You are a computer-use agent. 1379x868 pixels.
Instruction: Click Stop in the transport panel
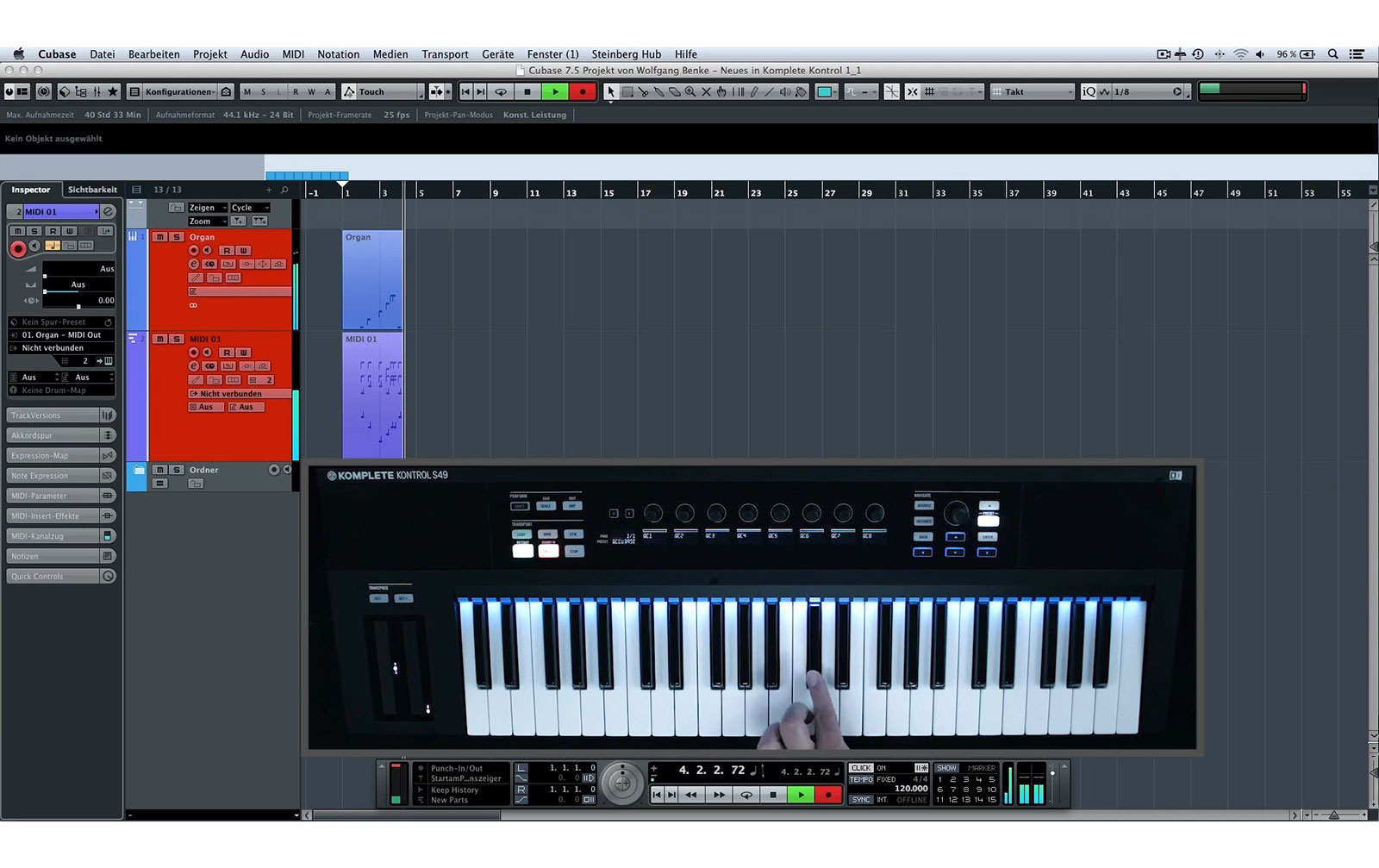pos(773,795)
